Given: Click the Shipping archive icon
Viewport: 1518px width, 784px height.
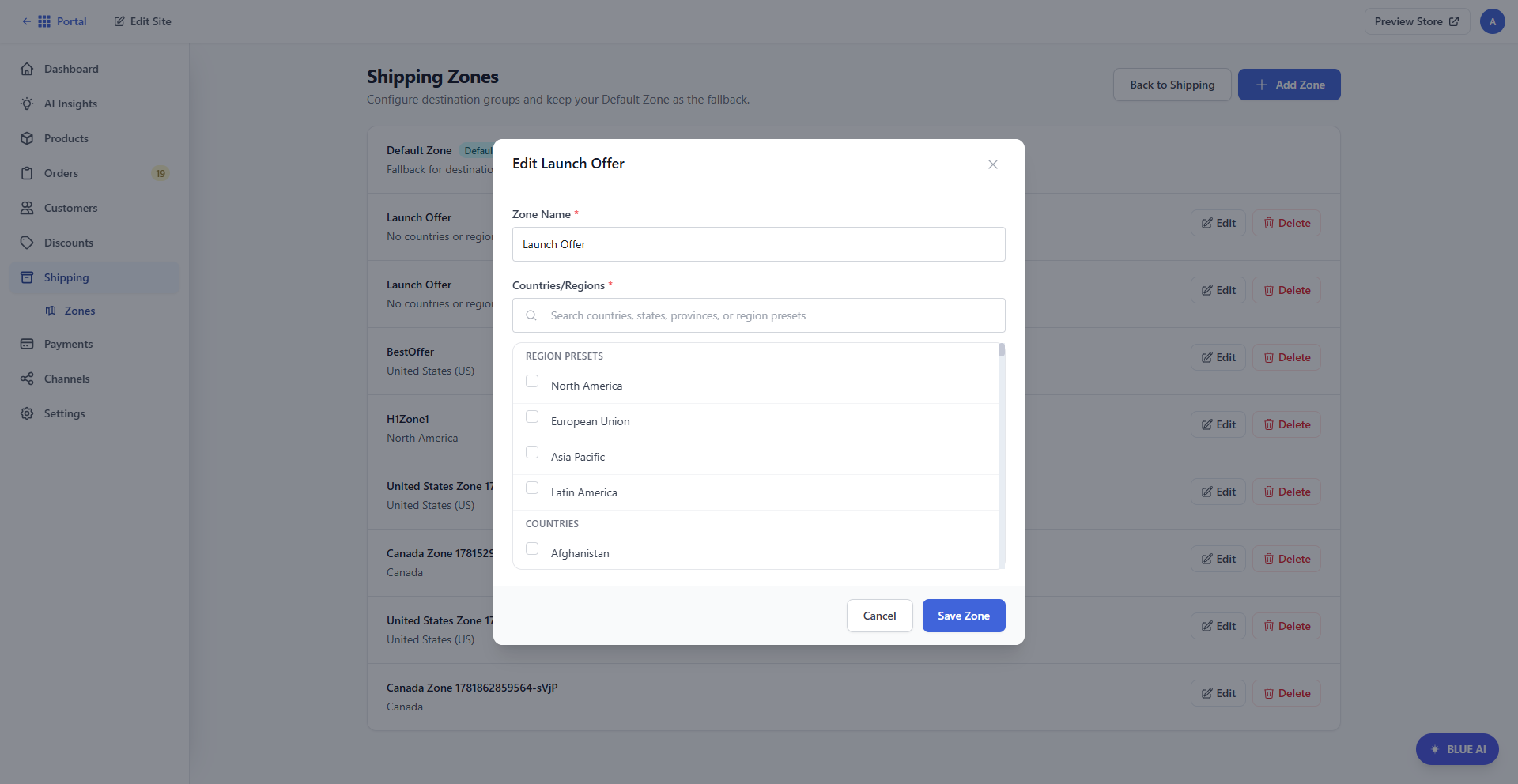Looking at the screenshot, I should (x=27, y=277).
